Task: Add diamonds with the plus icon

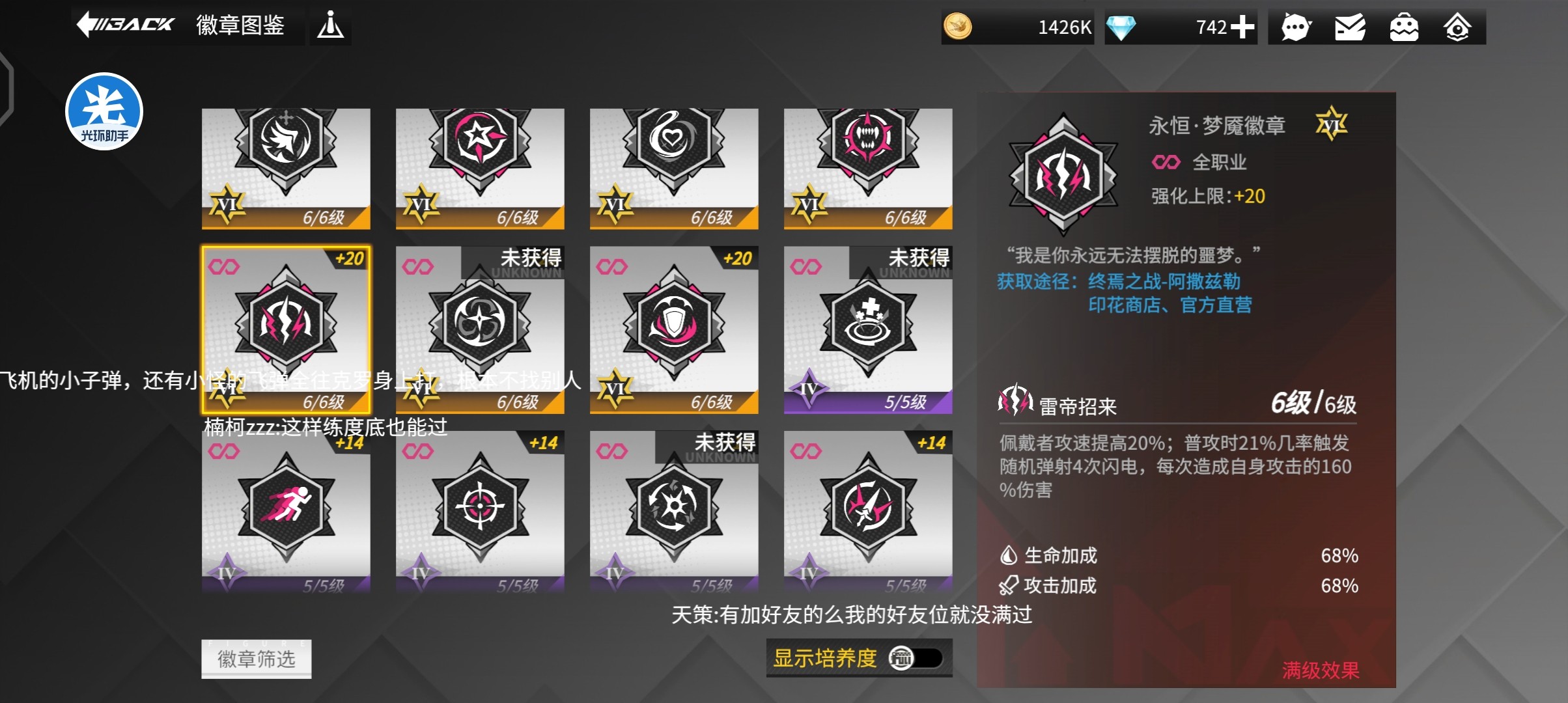Action: [1242, 27]
